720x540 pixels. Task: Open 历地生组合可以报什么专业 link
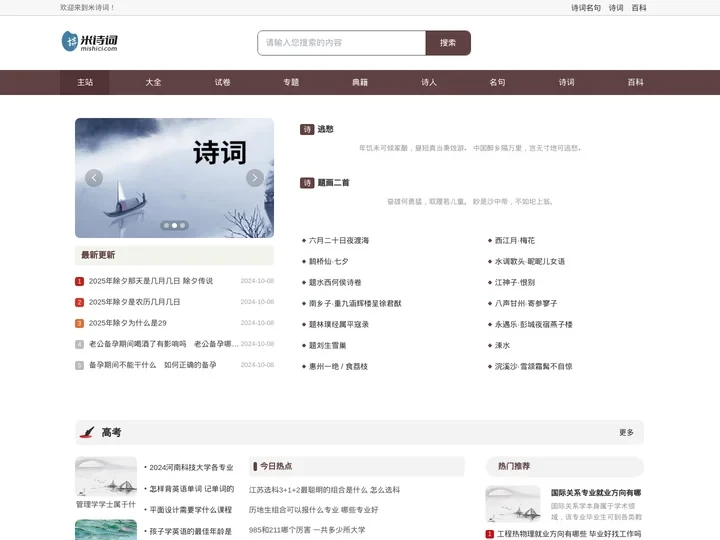click(314, 510)
